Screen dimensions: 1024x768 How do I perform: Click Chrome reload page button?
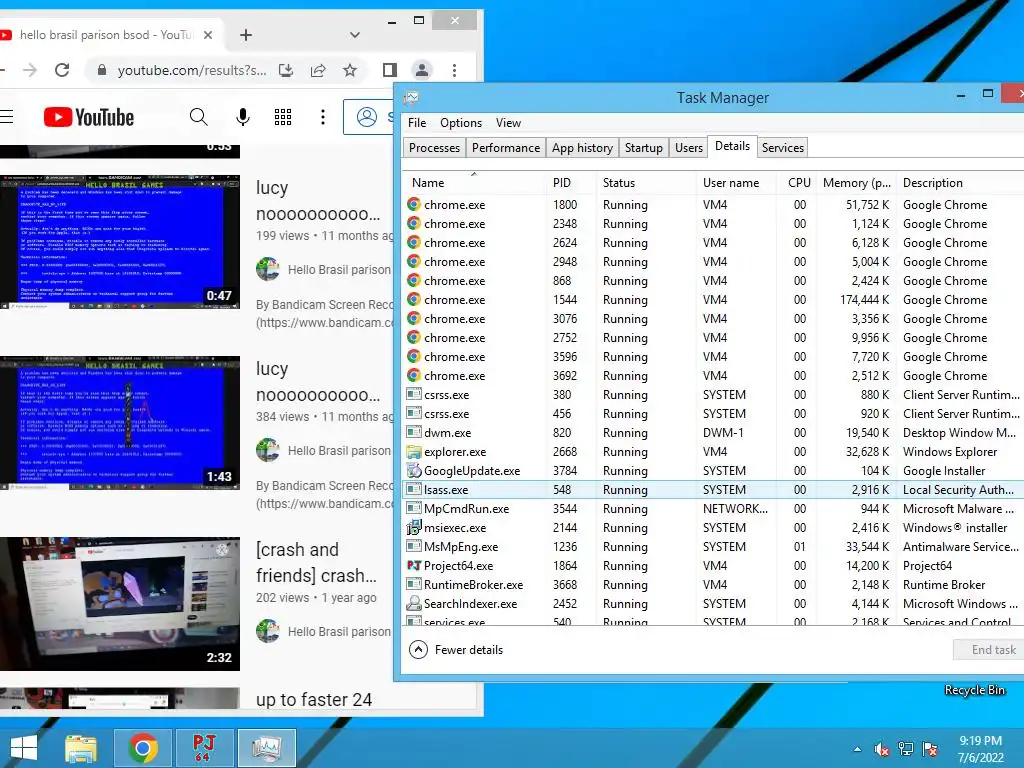pyautogui.click(x=62, y=70)
